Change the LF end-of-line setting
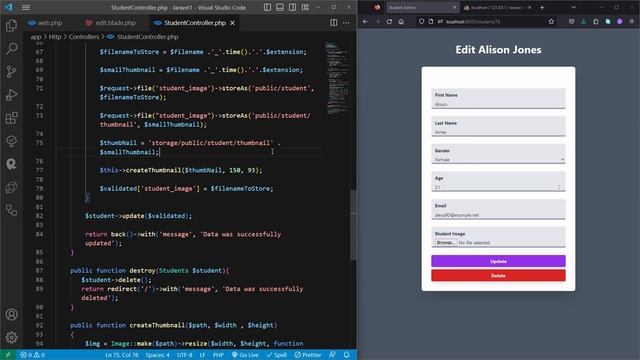This screenshot has height=360, width=640. click(x=202, y=355)
